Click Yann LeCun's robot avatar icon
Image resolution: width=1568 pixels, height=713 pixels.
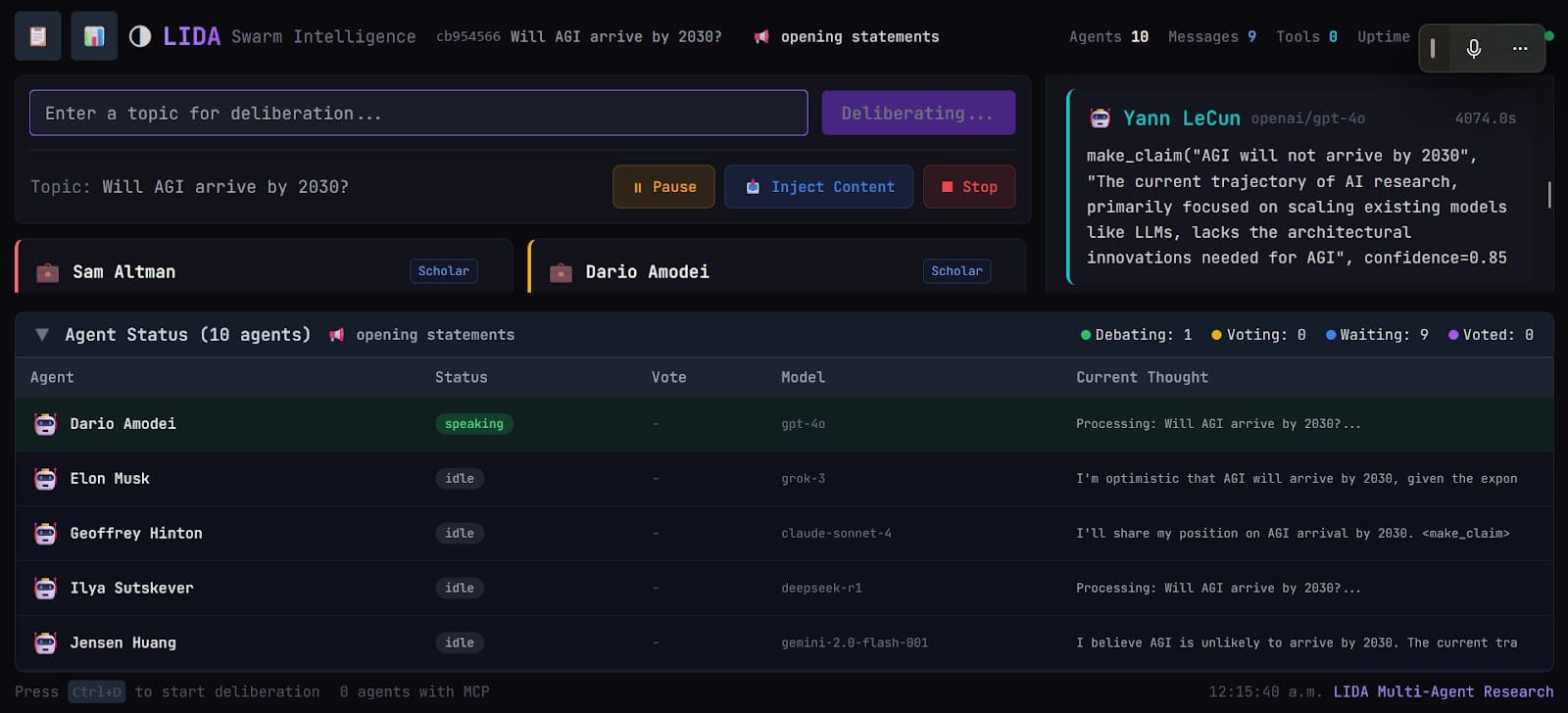point(1100,119)
